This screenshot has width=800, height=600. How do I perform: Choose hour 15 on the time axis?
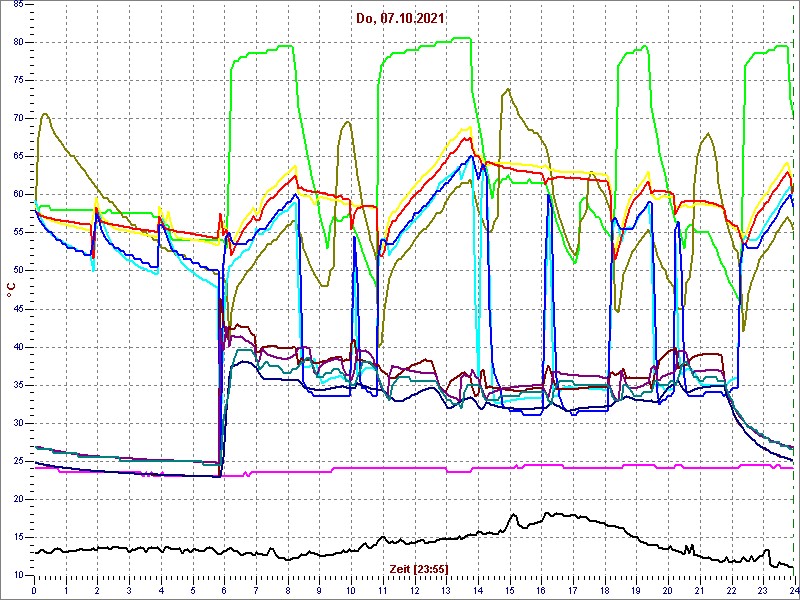coord(509,590)
